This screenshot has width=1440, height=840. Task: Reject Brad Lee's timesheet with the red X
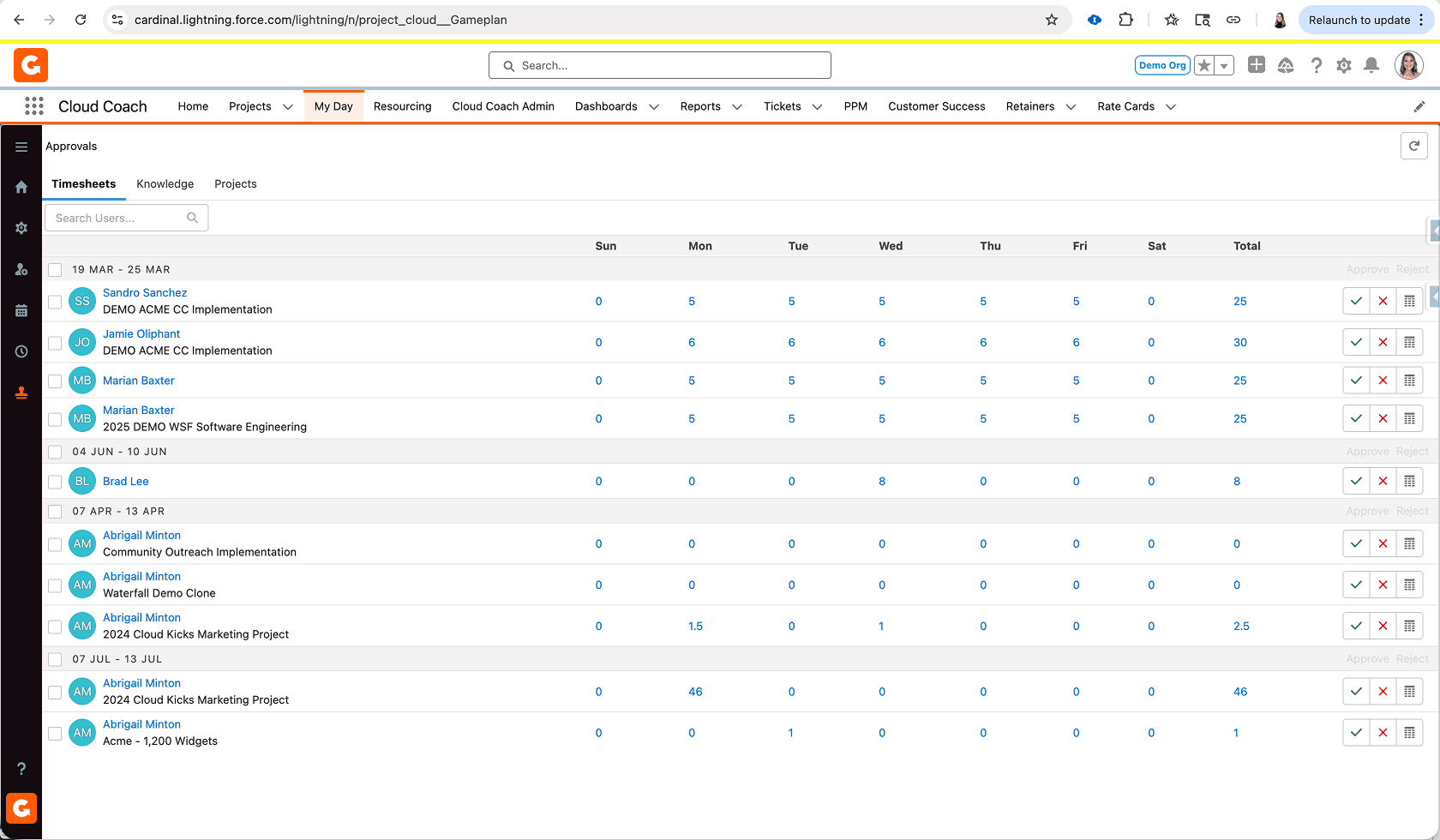point(1383,481)
